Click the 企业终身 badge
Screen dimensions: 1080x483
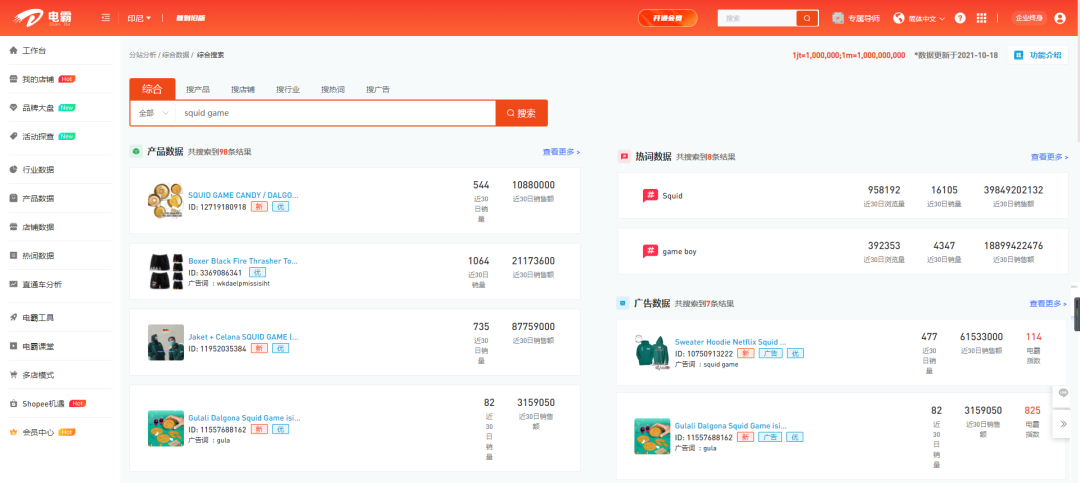tap(1029, 18)
